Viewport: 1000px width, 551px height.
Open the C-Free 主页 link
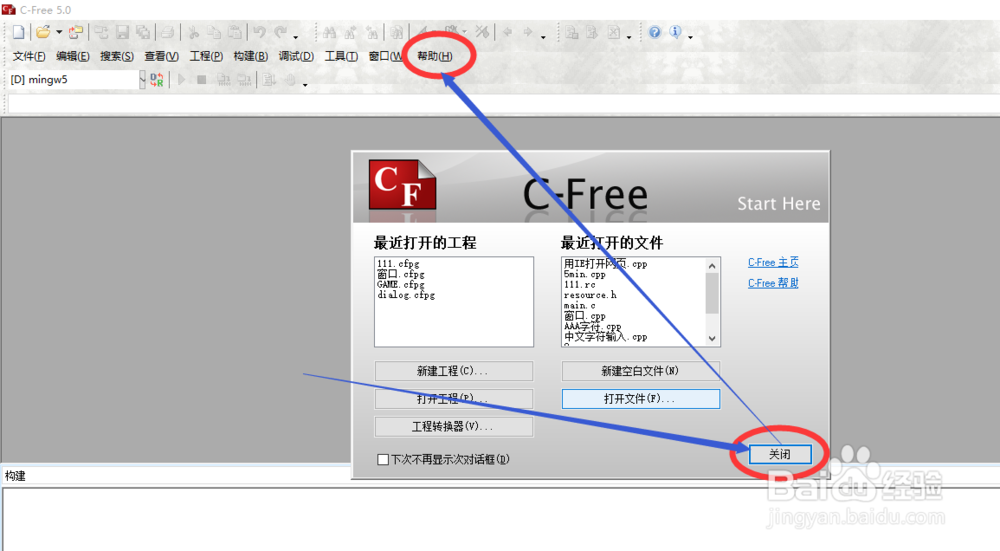point(773,262)
